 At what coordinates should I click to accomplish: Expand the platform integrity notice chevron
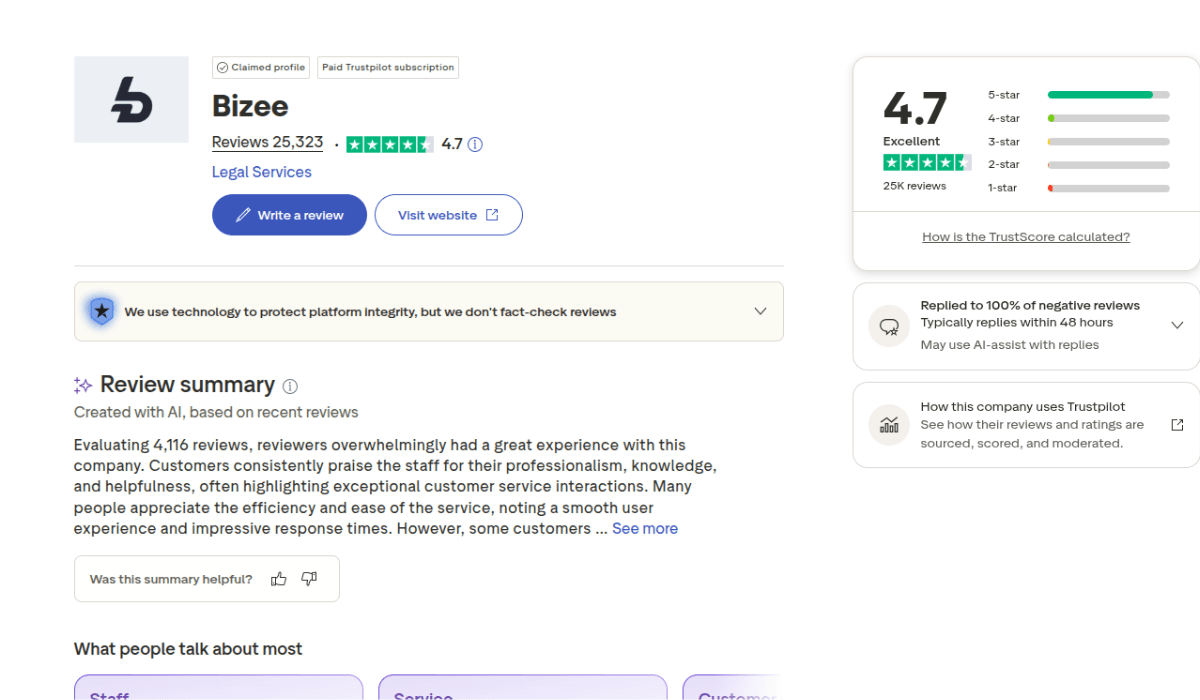coord(760,311)
